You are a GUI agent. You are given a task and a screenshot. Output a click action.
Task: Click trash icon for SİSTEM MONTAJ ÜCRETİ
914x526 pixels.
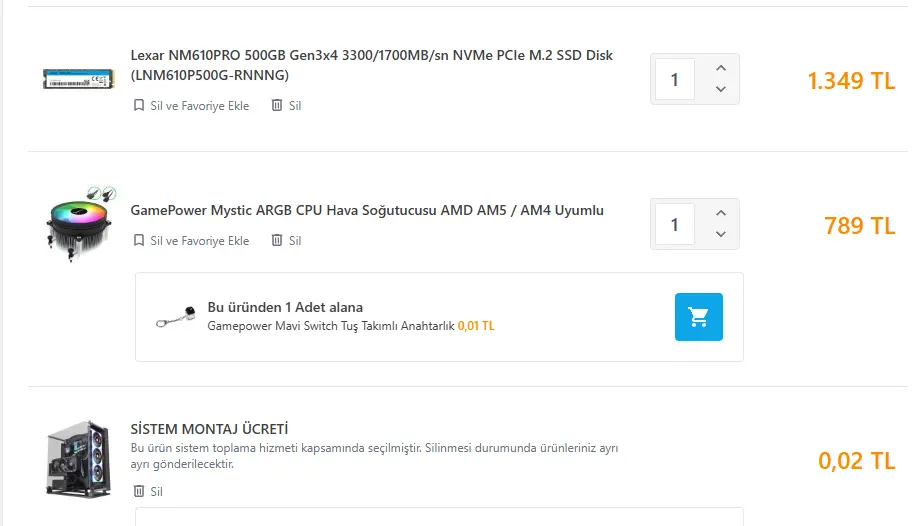139,491
